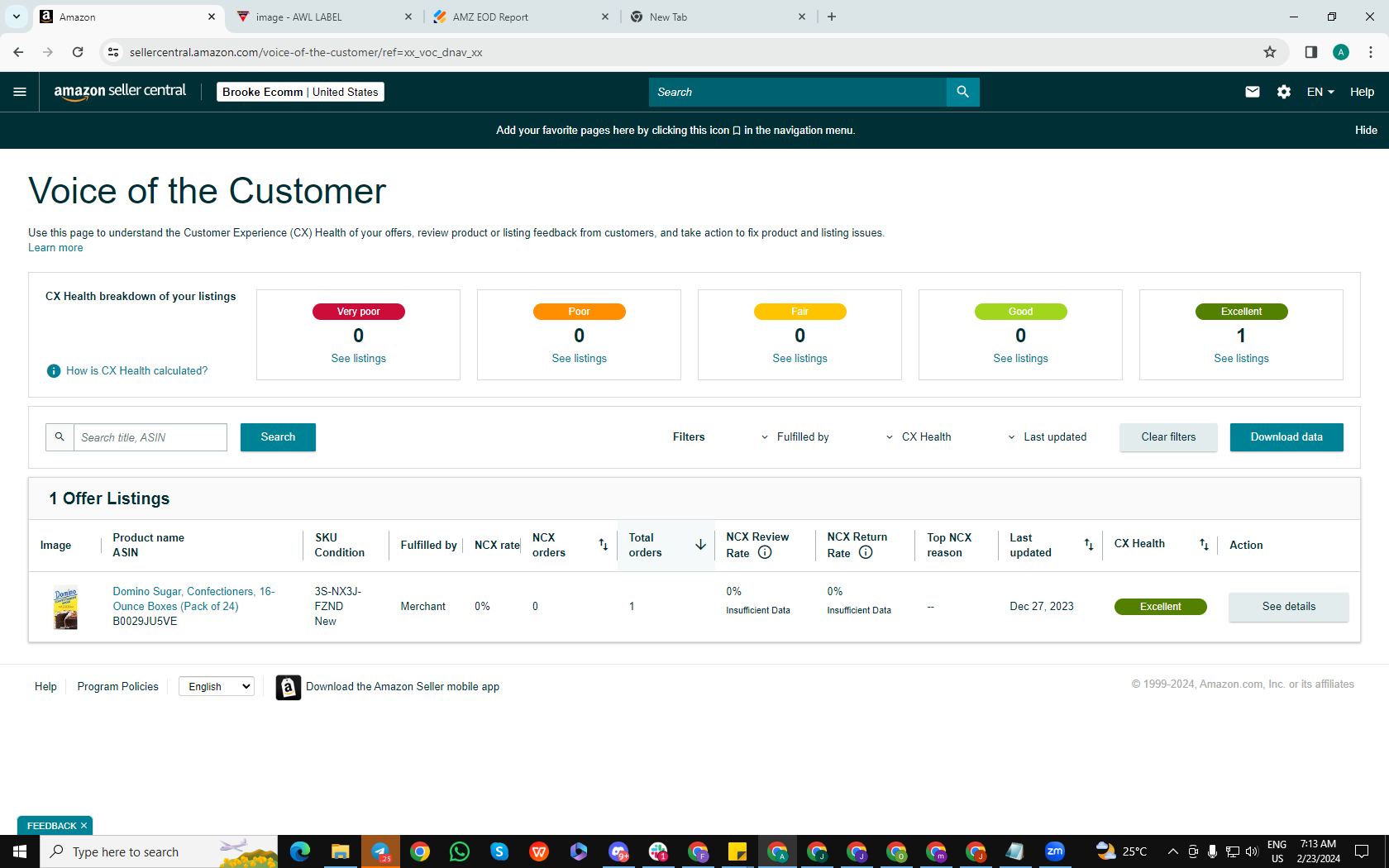See listings under Good
1389x868 pixels.
pos(1021,359)
